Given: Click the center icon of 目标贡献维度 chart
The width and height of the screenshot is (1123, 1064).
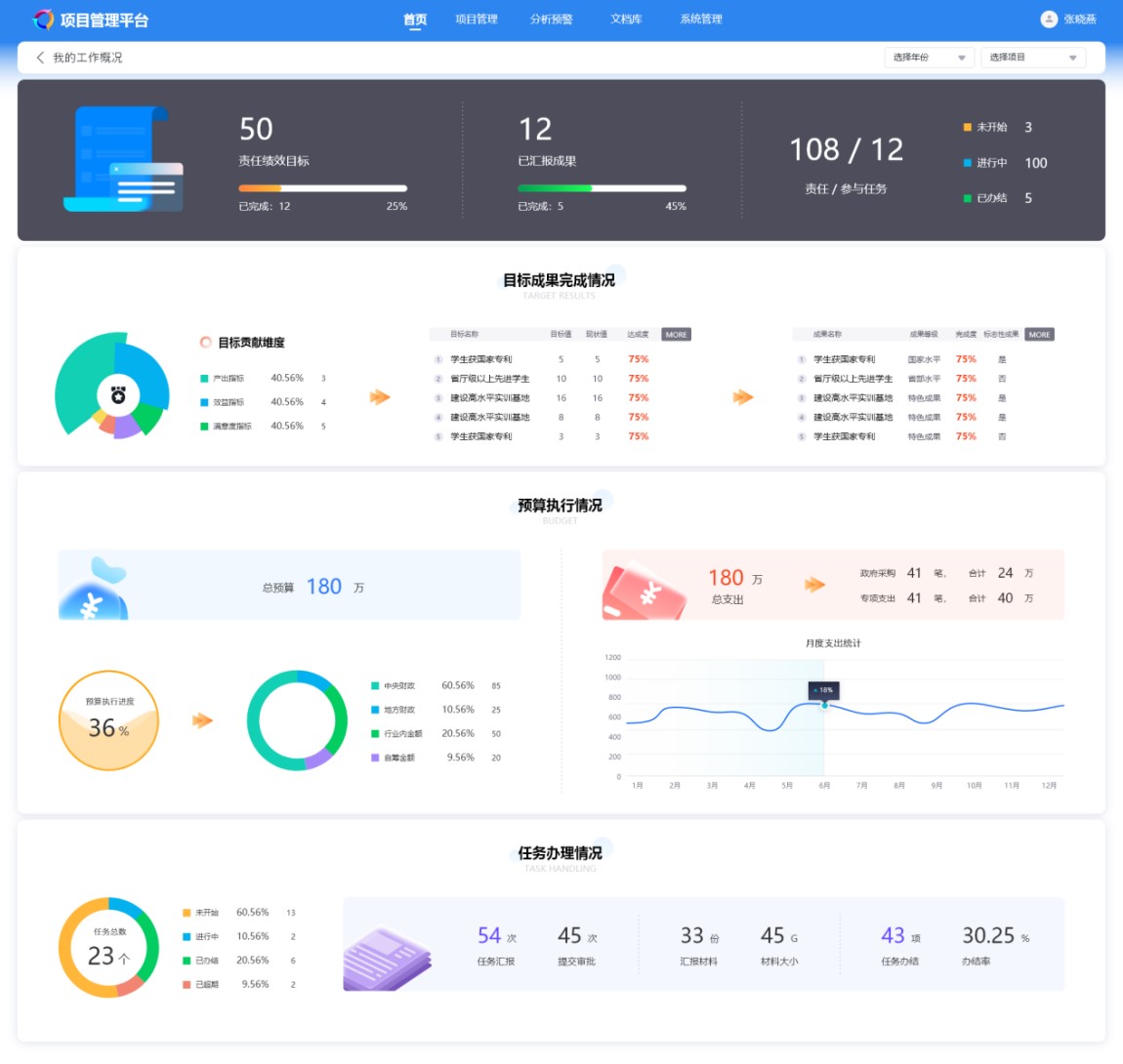Looking at the screenshot, I should (118, 394).
